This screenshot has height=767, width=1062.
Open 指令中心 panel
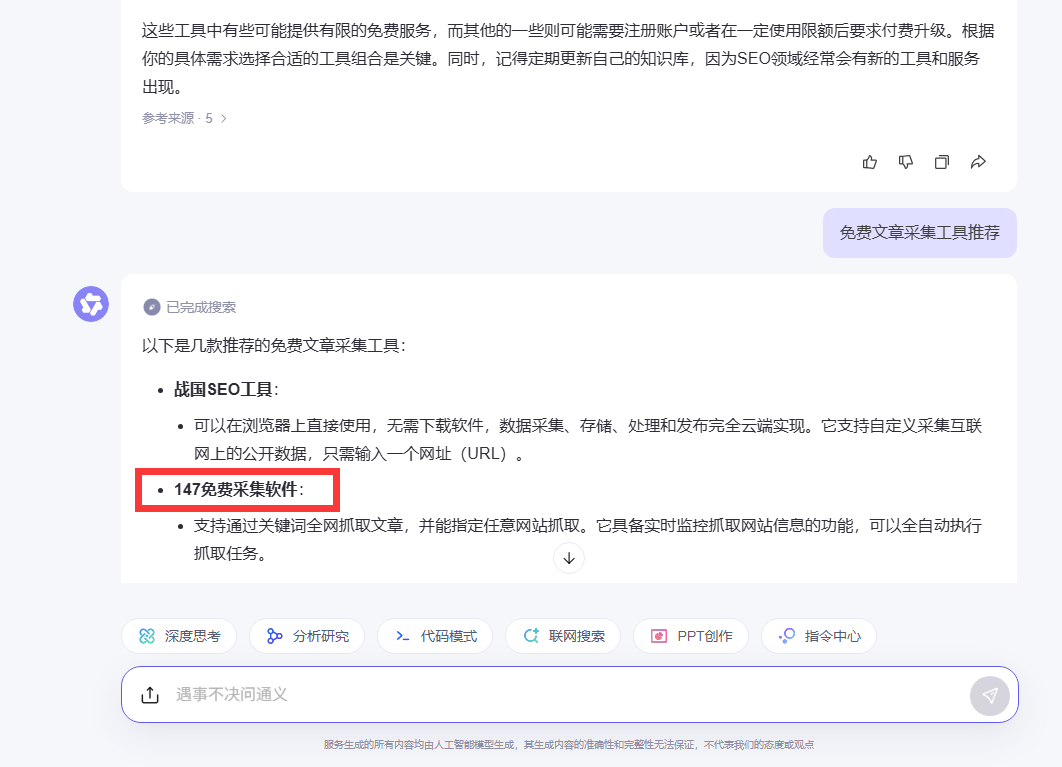point(819,636)
